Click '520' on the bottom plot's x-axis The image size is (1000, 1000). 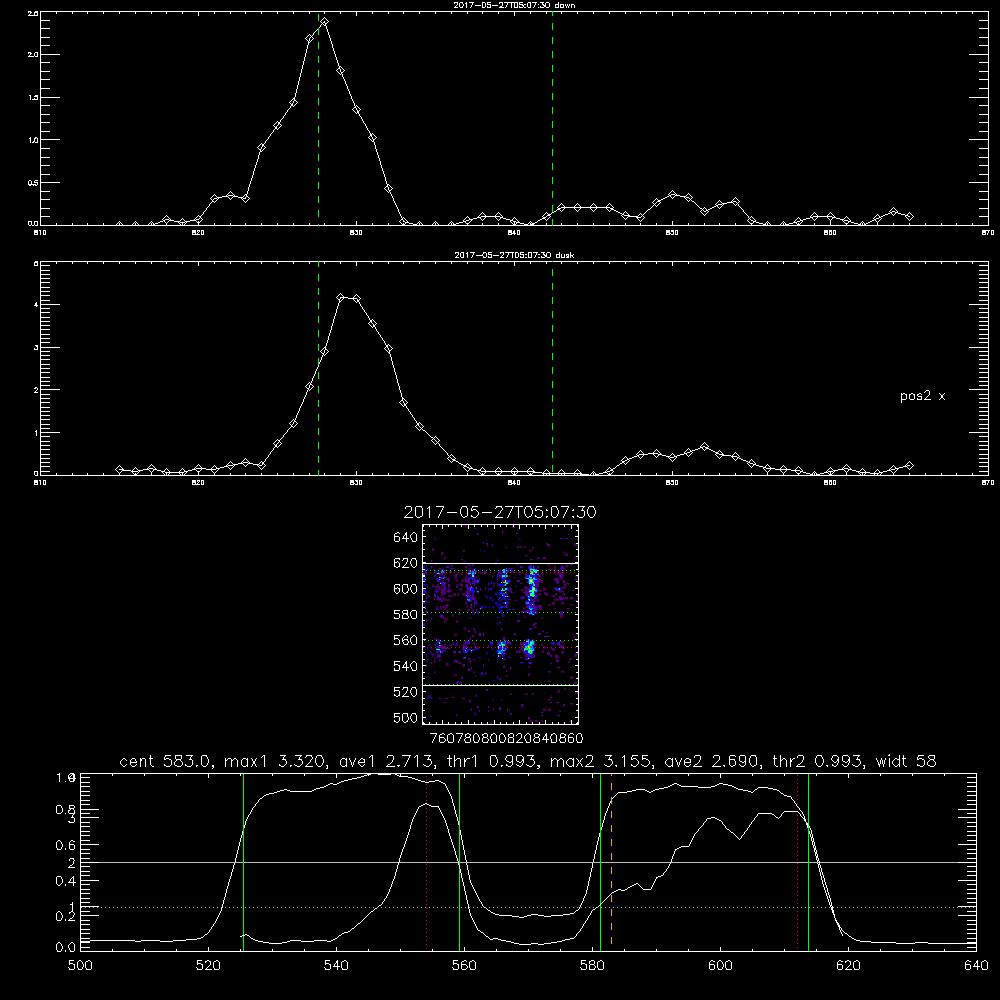coord(208,966)
